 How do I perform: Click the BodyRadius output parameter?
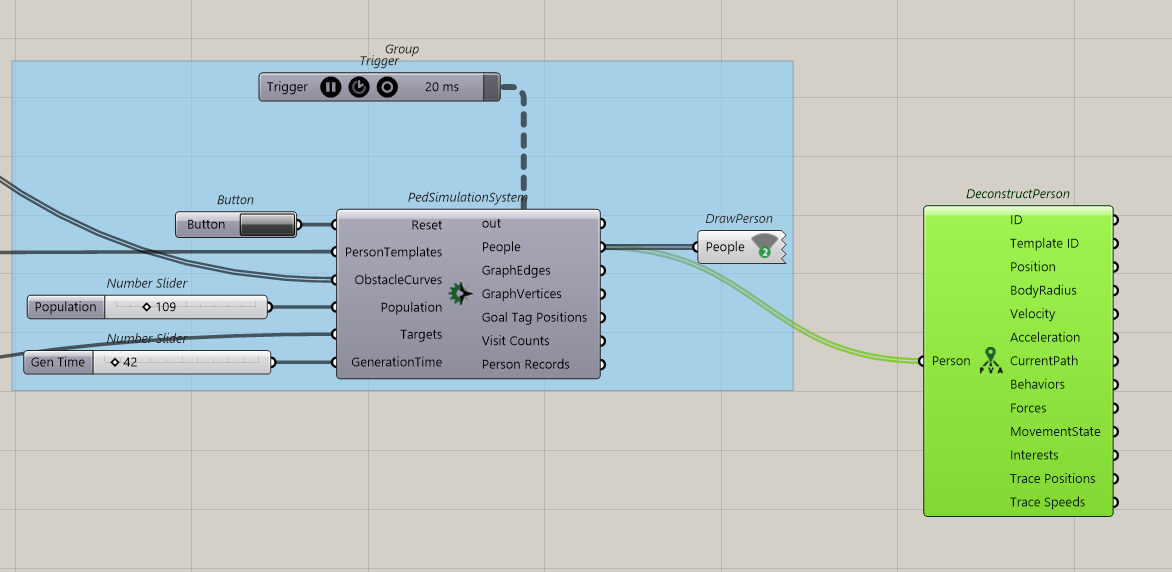[1043, 290]
